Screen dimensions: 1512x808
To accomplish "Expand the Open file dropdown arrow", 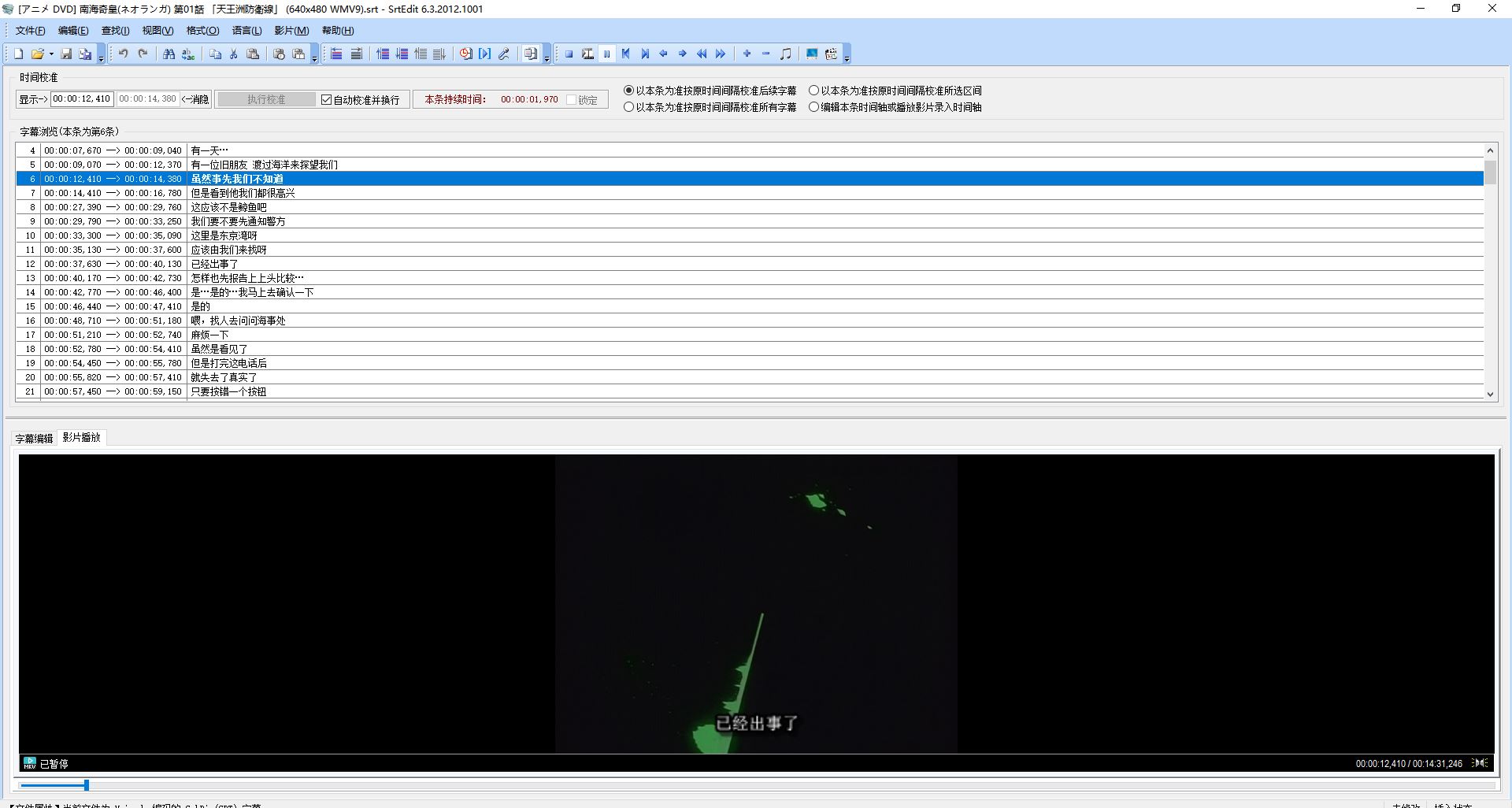I will pos(51,54).
